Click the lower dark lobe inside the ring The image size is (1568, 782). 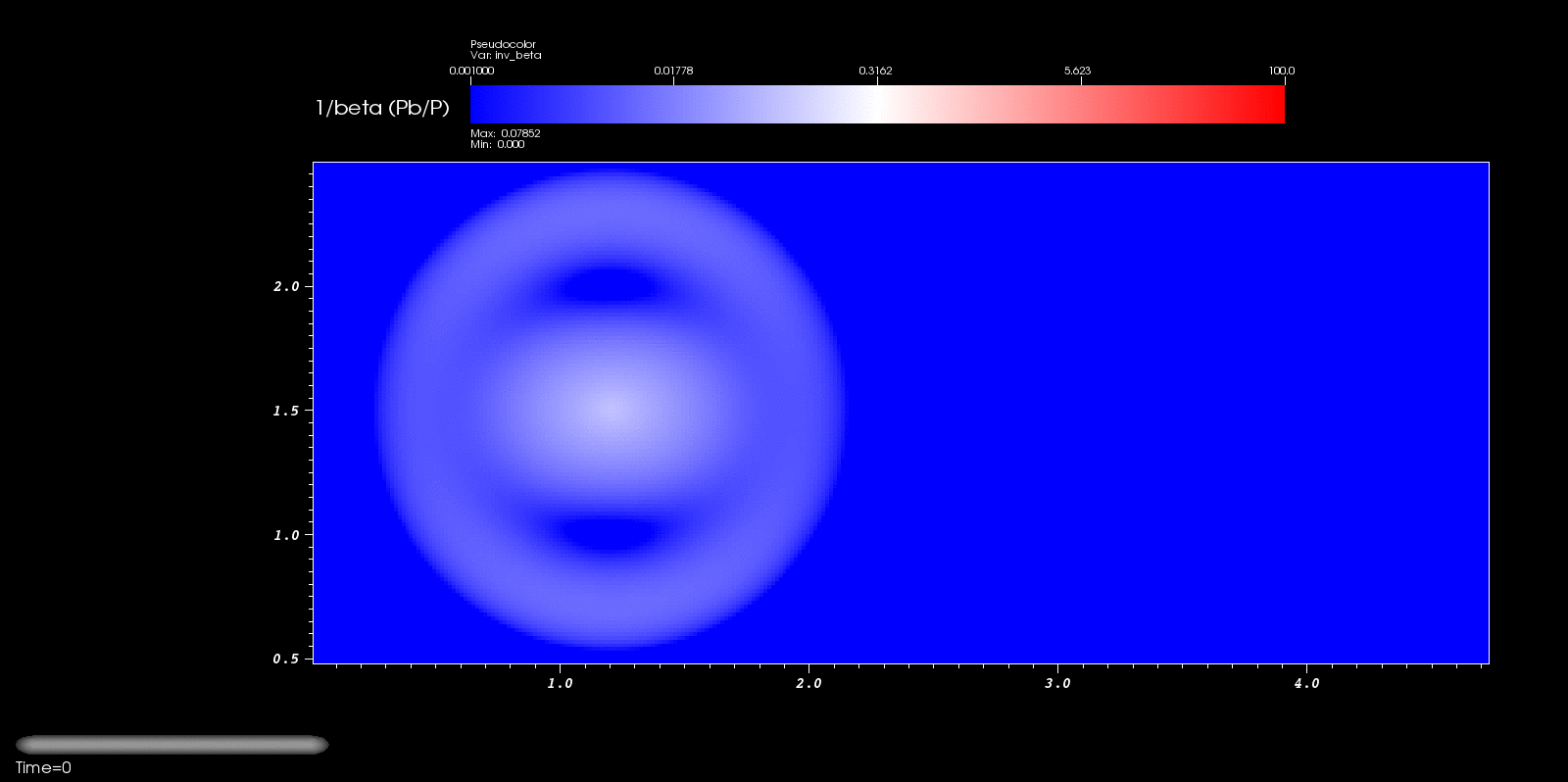pyautogui.click(x=610, y=533)
